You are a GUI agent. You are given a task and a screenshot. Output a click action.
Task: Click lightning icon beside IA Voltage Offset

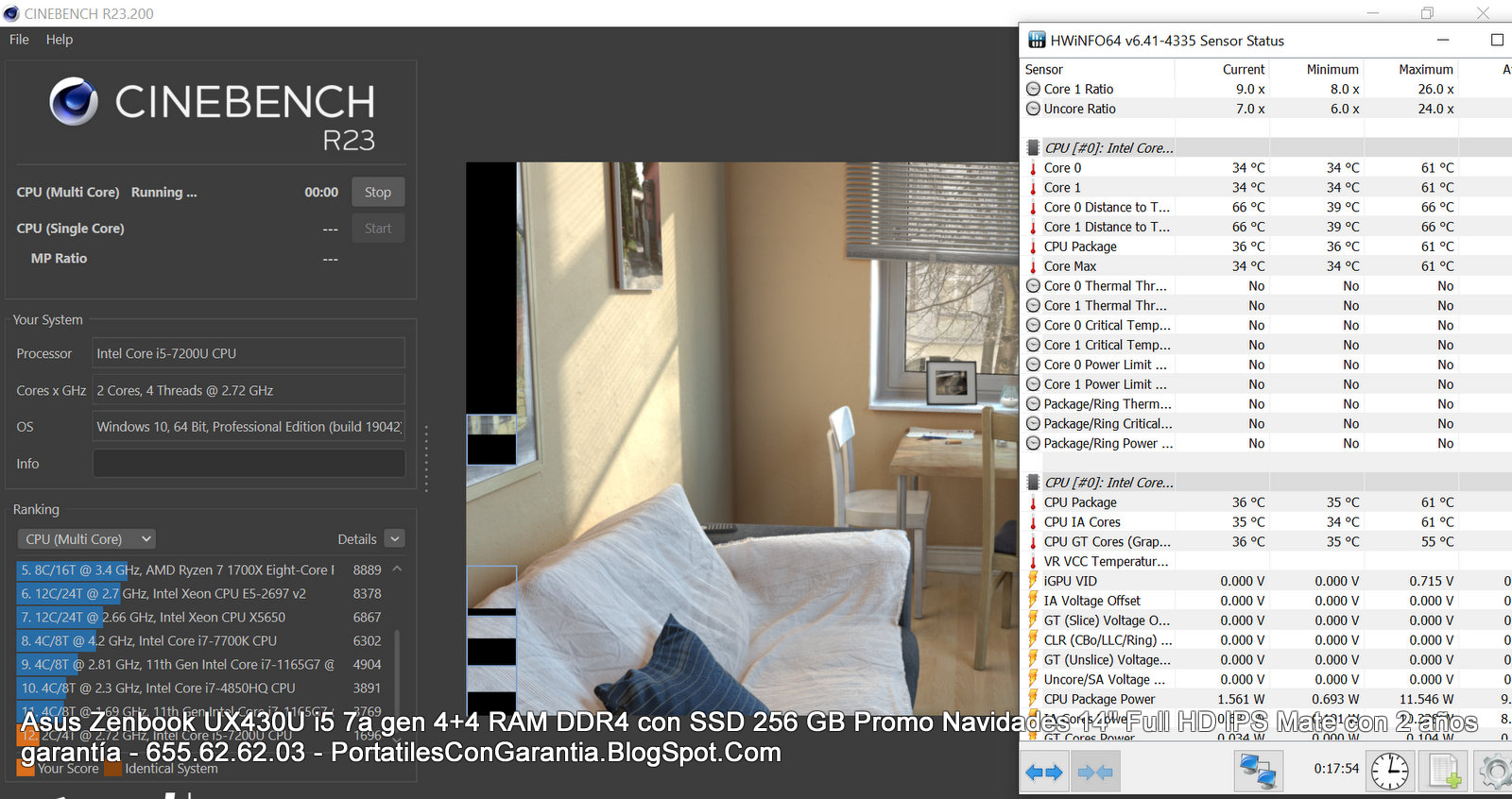1033,601
